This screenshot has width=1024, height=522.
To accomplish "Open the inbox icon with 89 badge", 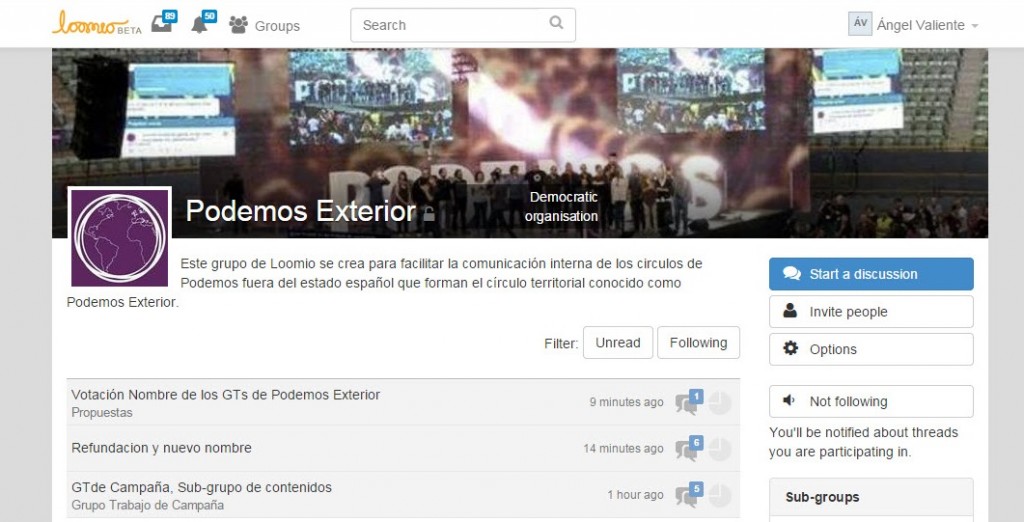I will [164, 22].
